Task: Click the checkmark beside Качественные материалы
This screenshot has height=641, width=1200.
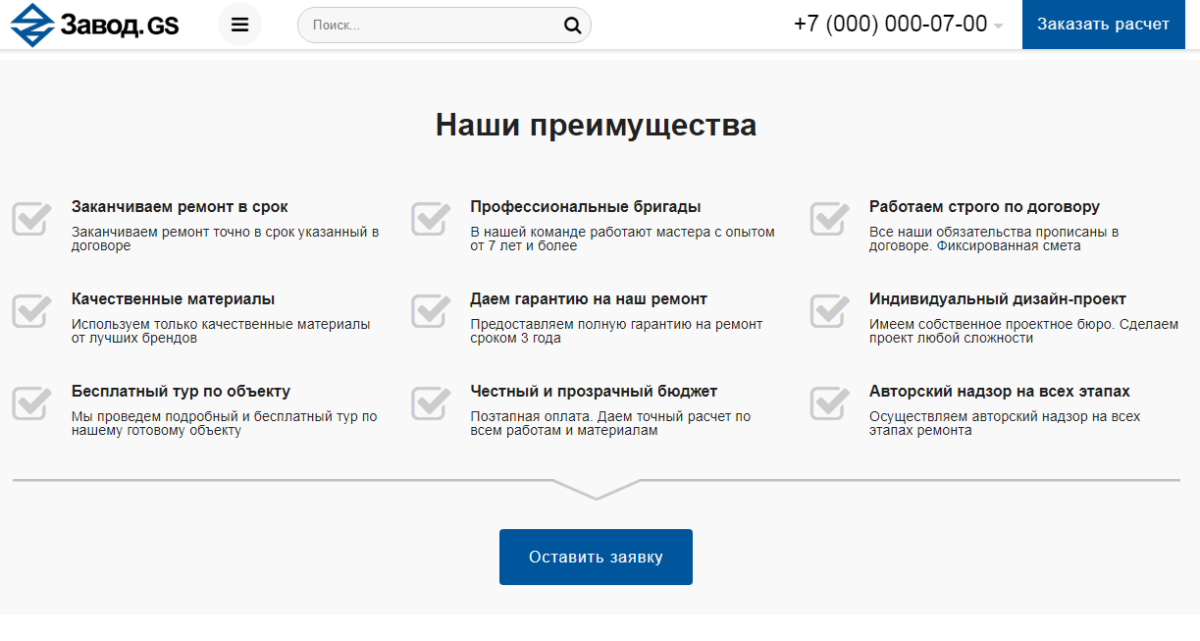Action: pyautogui.click(x=30, y=311)
